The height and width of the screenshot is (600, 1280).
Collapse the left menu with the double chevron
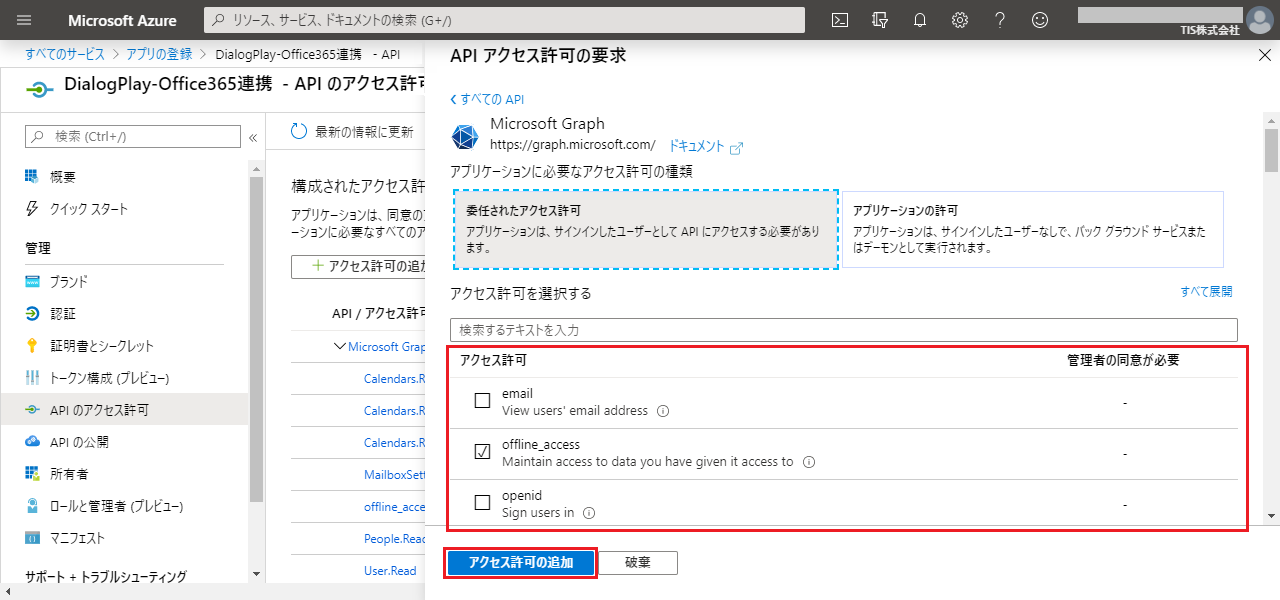tap(253, 137)
